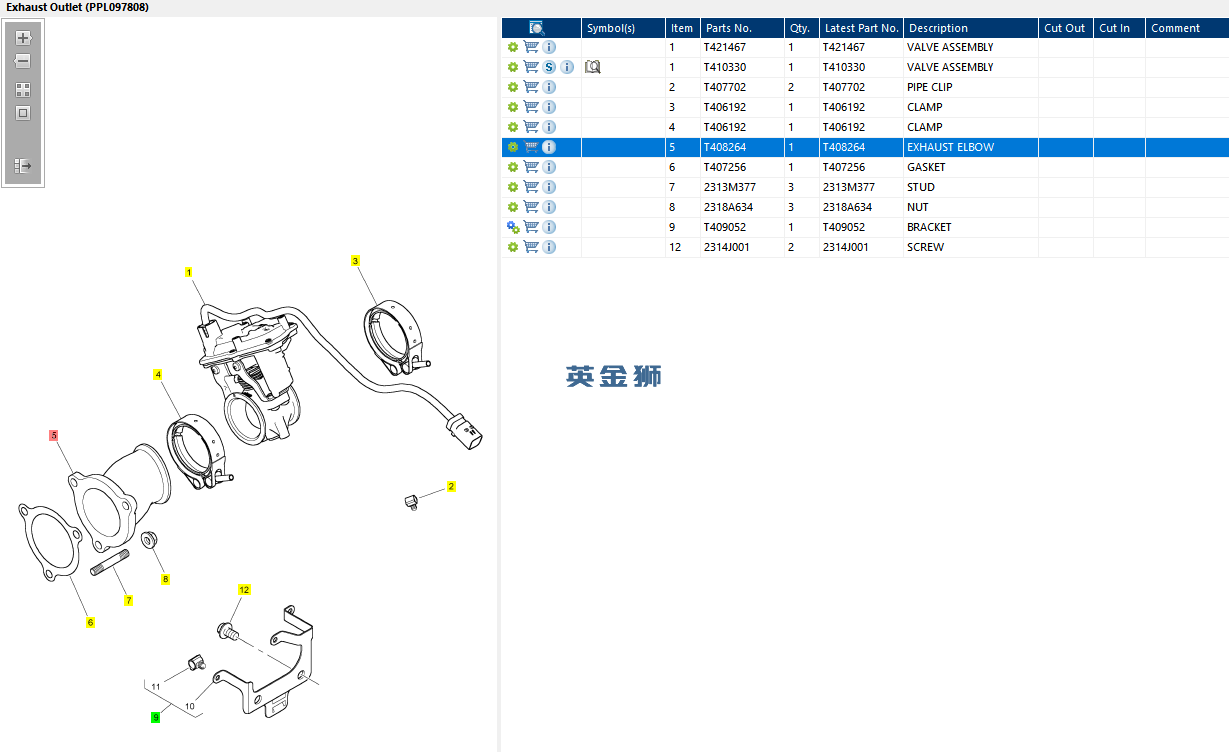Select callout 4 on the diagram

tap(158, 374)
